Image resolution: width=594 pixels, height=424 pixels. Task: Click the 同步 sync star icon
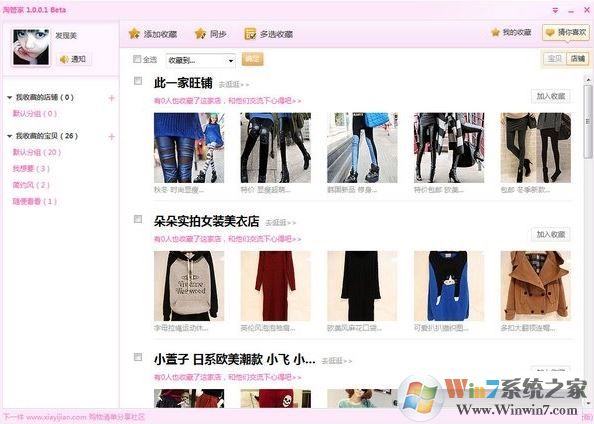200,33
